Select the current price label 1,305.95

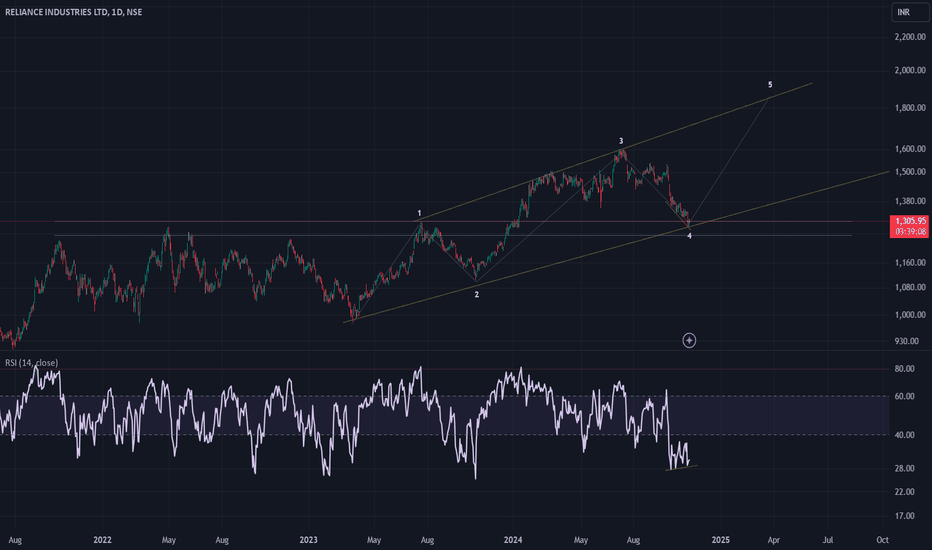coord(910,221)
